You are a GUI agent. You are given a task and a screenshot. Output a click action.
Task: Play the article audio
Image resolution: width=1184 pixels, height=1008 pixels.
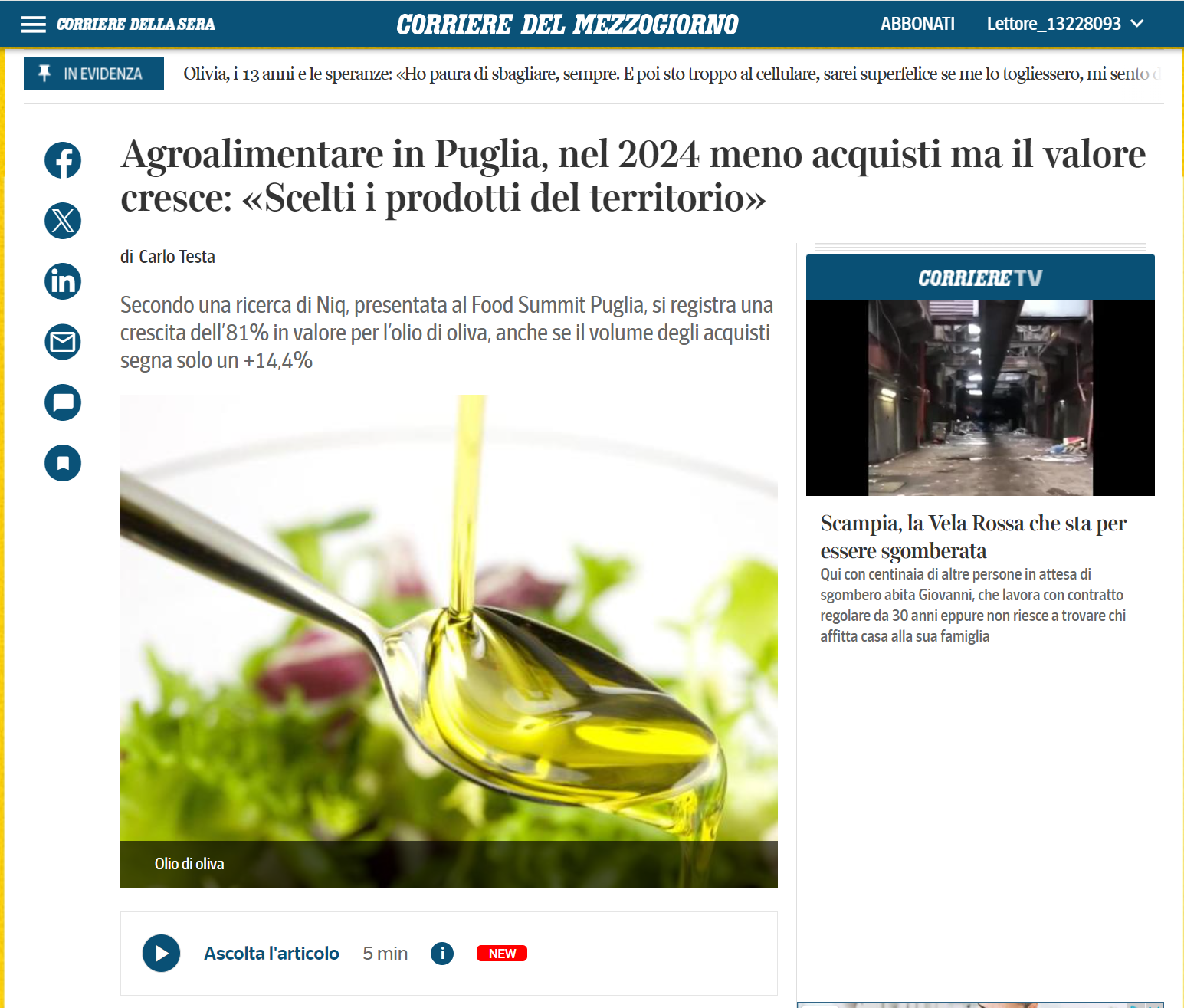pos(161,954)
